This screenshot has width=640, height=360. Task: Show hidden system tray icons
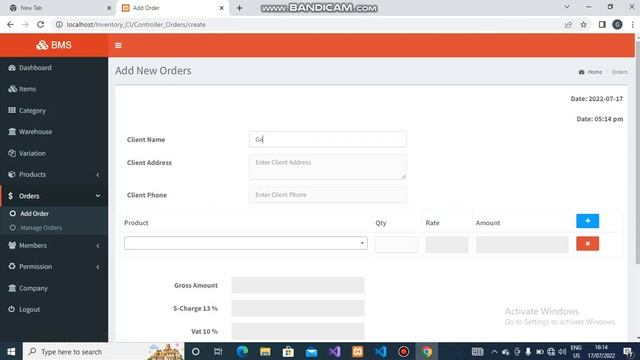point(494,351)
